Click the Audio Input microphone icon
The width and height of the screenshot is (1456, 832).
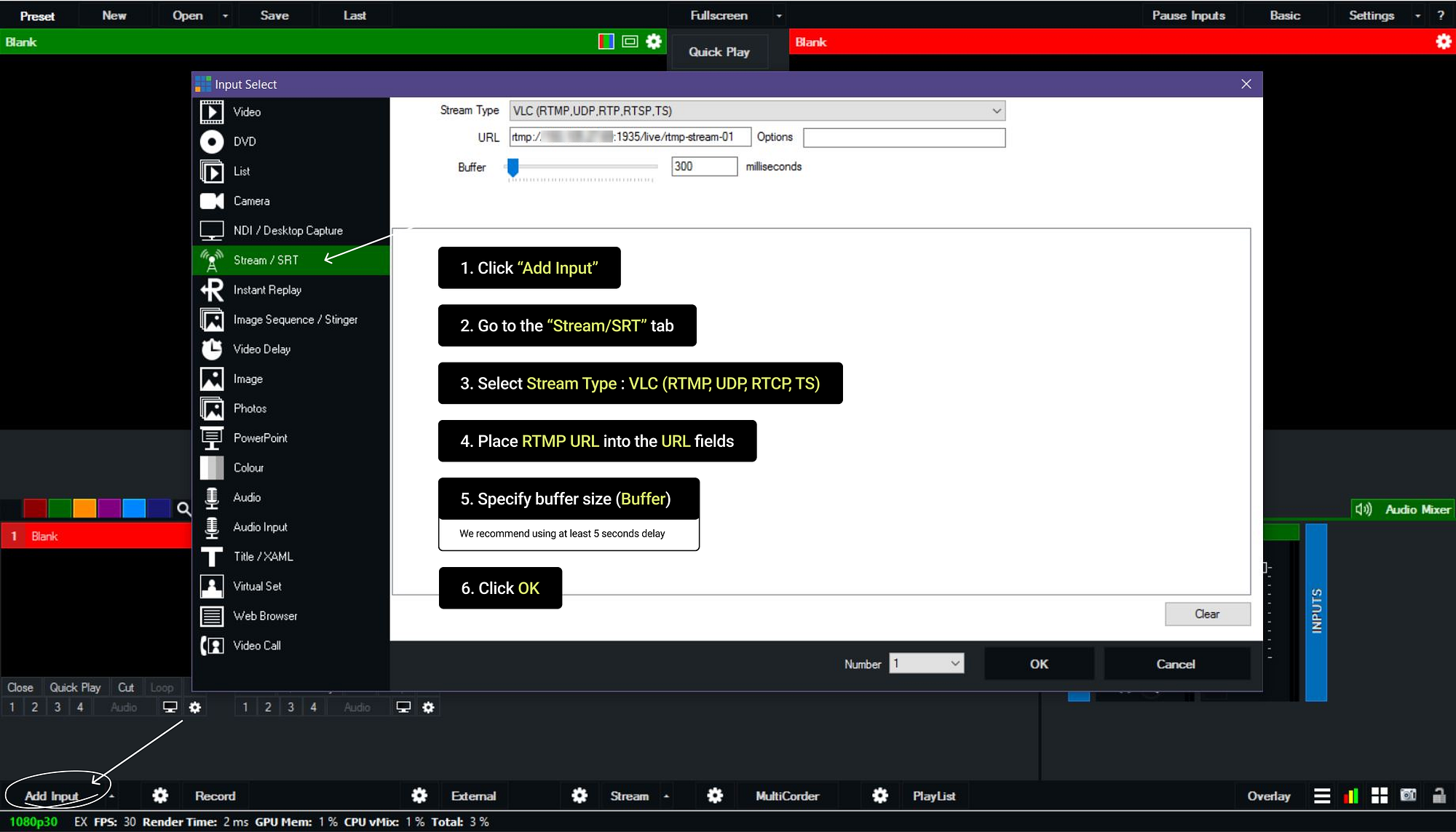coord(212,527)
